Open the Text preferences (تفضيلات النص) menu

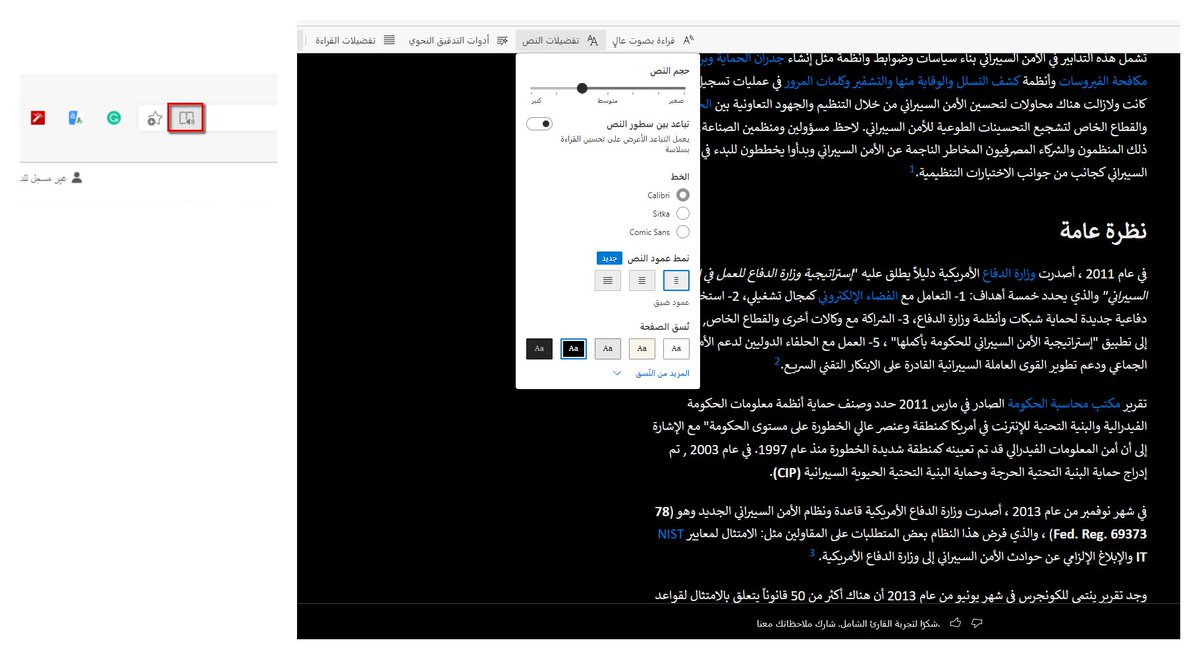pos(561,40)
